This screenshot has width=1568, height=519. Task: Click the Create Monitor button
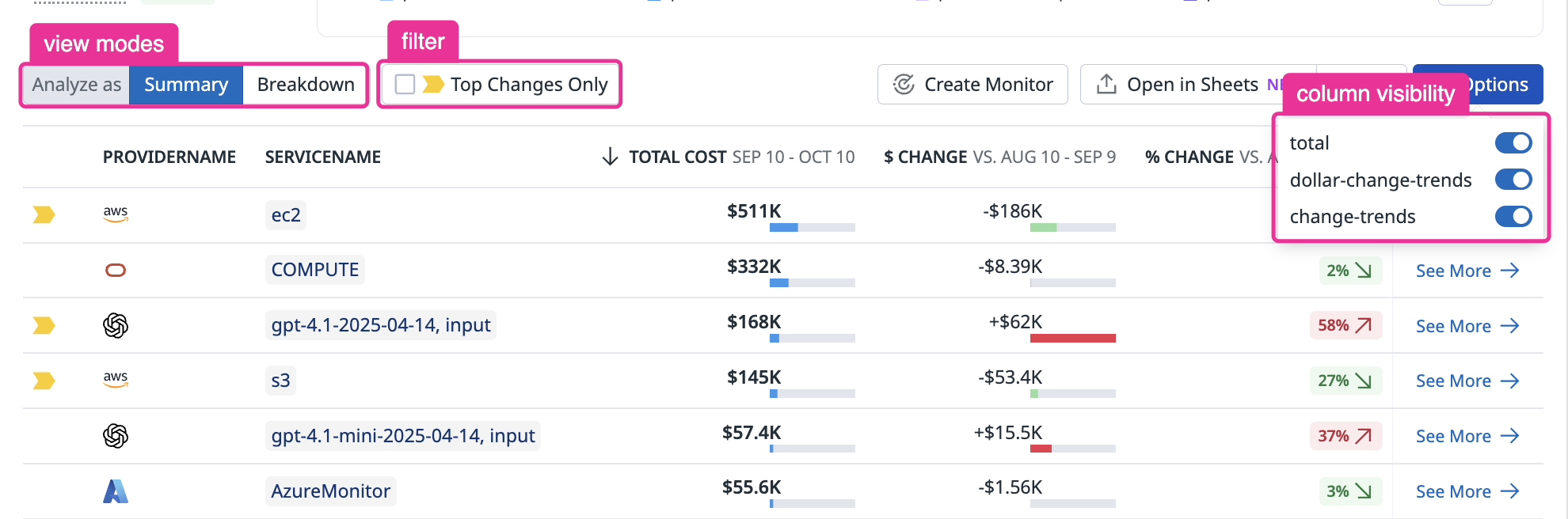click(972, 85)
